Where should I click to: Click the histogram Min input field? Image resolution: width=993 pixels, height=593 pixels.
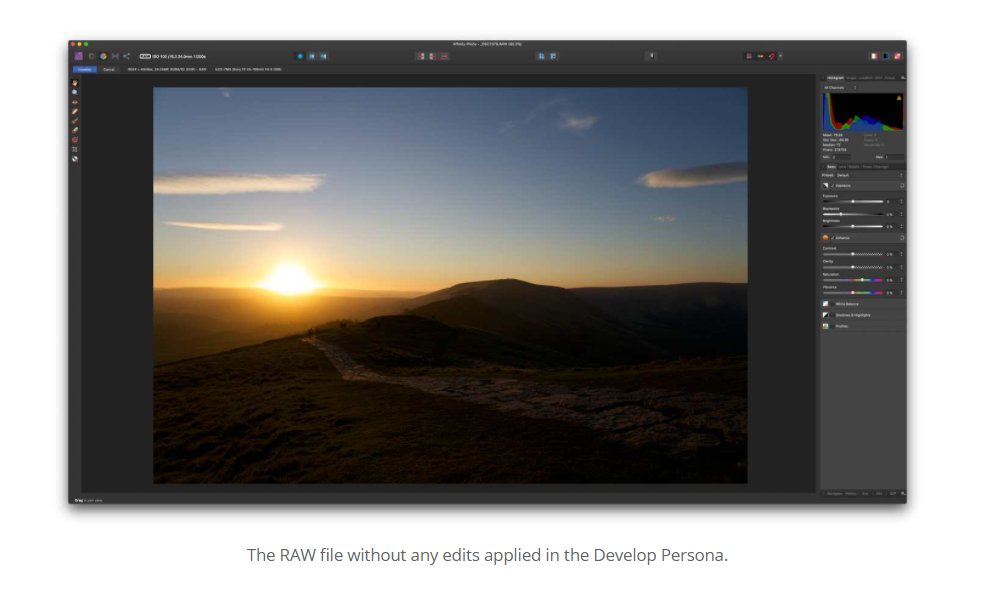(x=840, y=156)
